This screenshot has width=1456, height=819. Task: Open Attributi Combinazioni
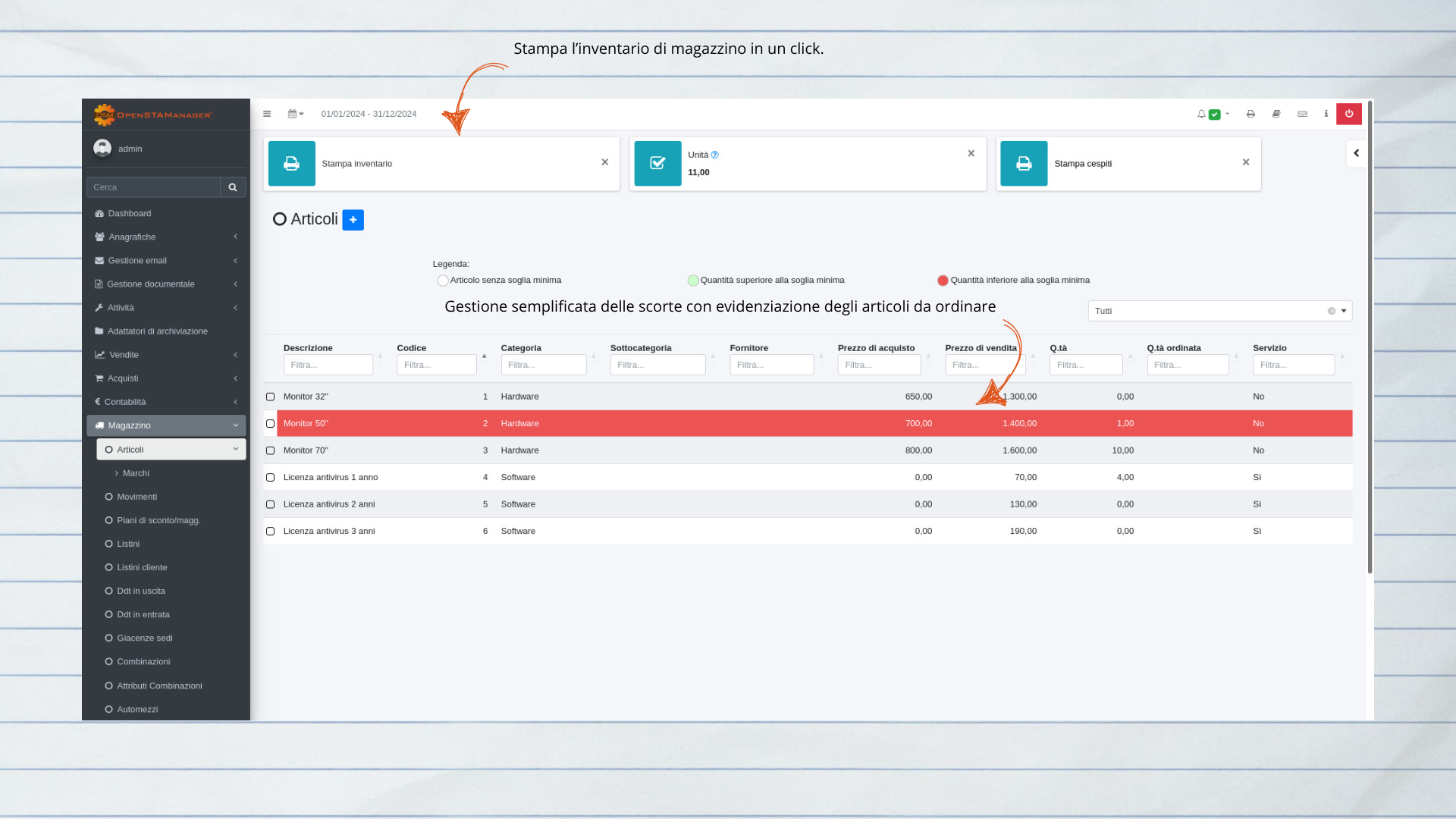[x=171, y=686]
